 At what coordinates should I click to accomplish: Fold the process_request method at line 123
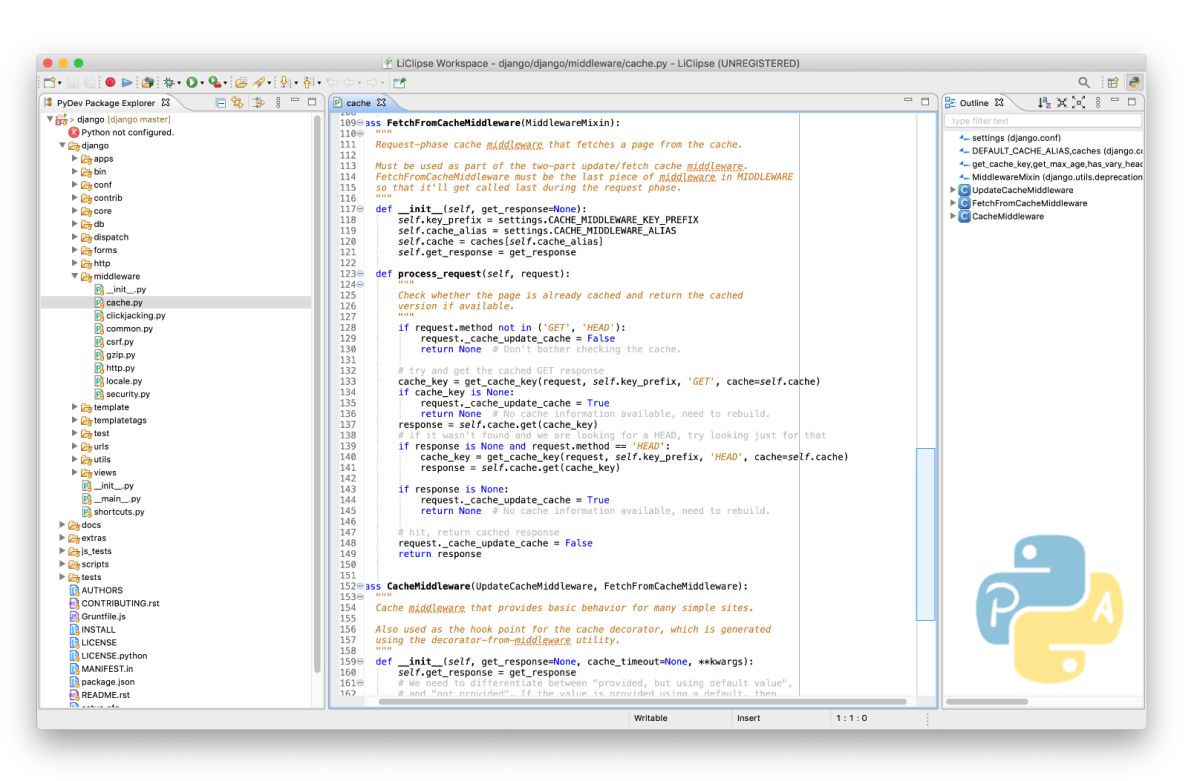(361, 274)
